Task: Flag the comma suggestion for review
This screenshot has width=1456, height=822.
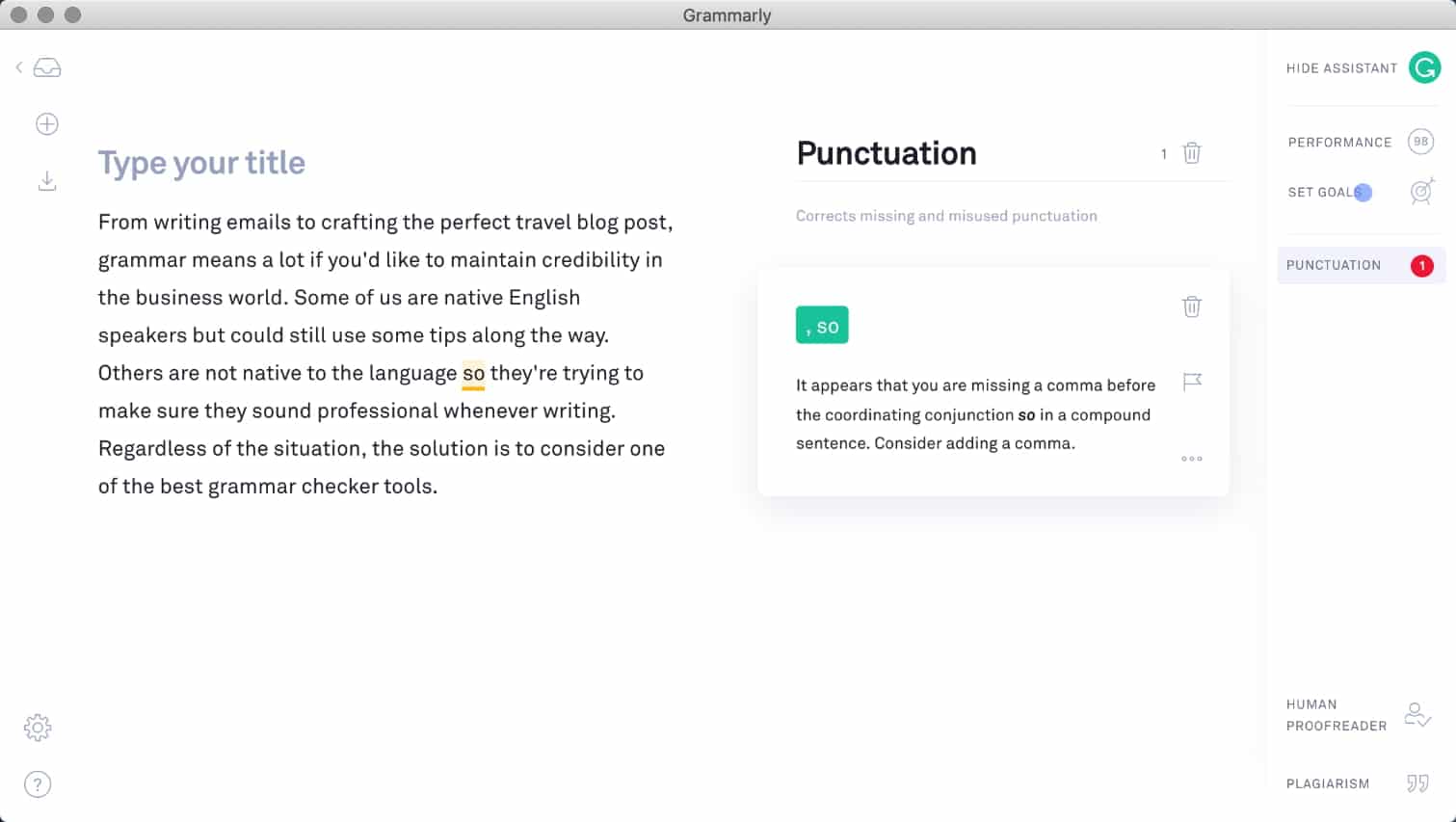Action: [1192, 382]
